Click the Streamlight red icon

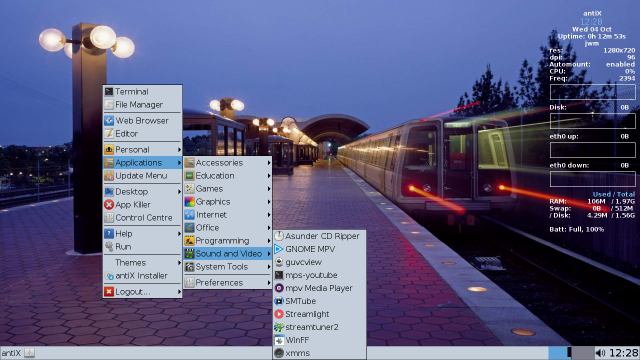pyautogui.click(x=279, y=314)
